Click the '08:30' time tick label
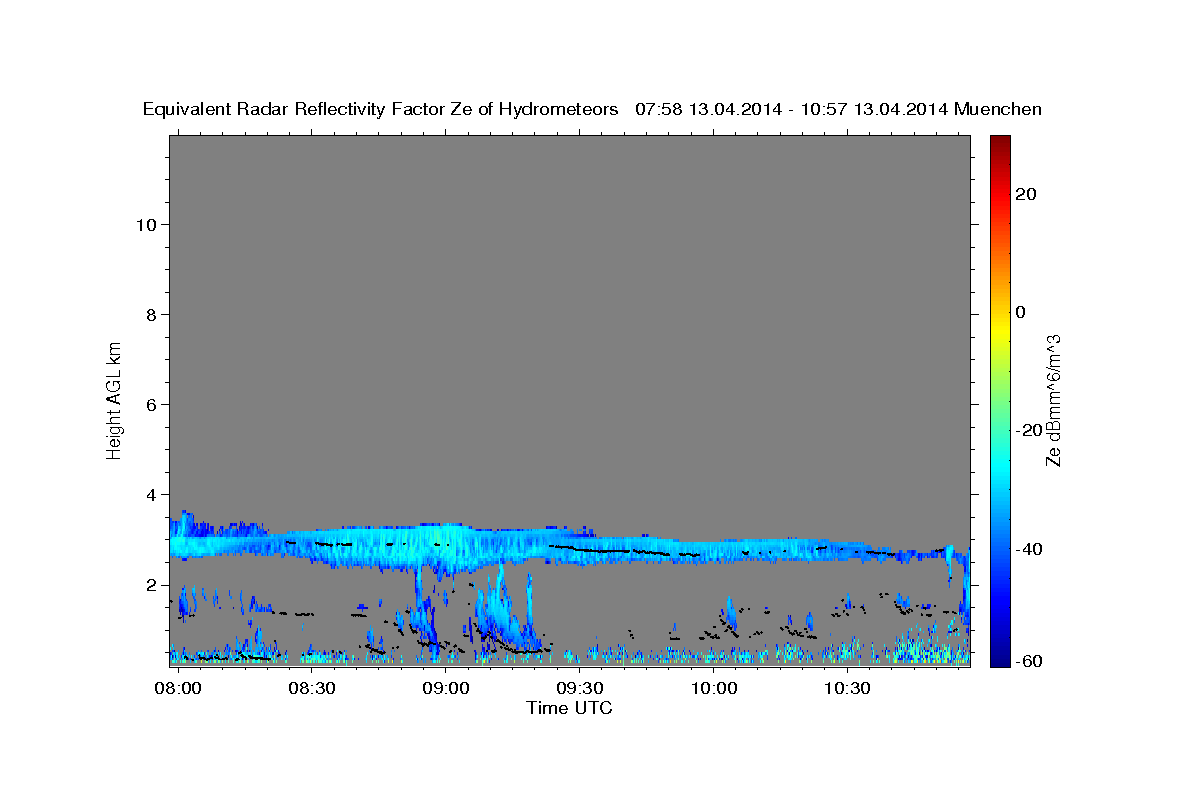Viewport: 1200px width, 800px height. [311, 689]
